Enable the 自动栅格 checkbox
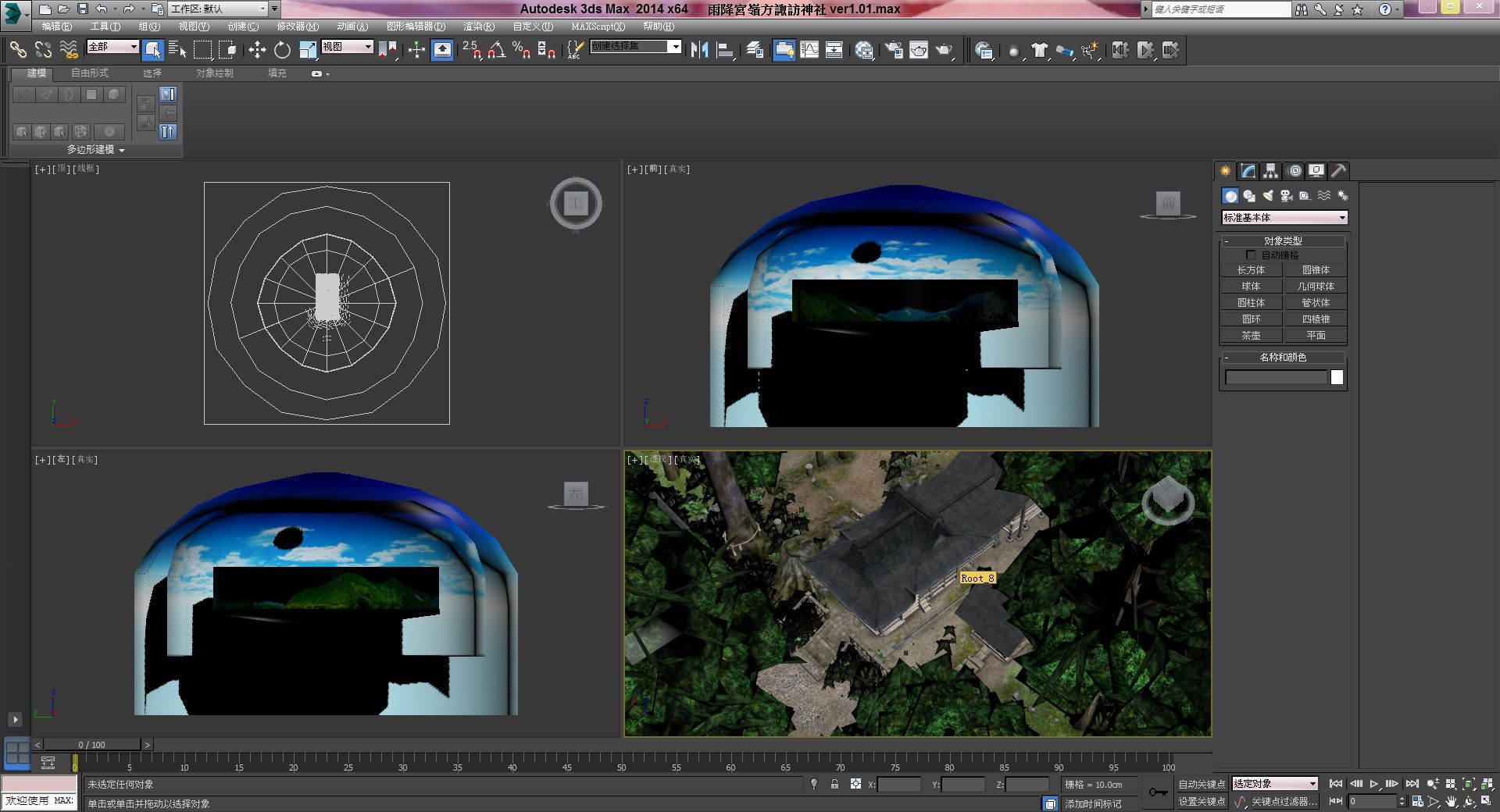1500x812 pixels. coord(1251,255)
